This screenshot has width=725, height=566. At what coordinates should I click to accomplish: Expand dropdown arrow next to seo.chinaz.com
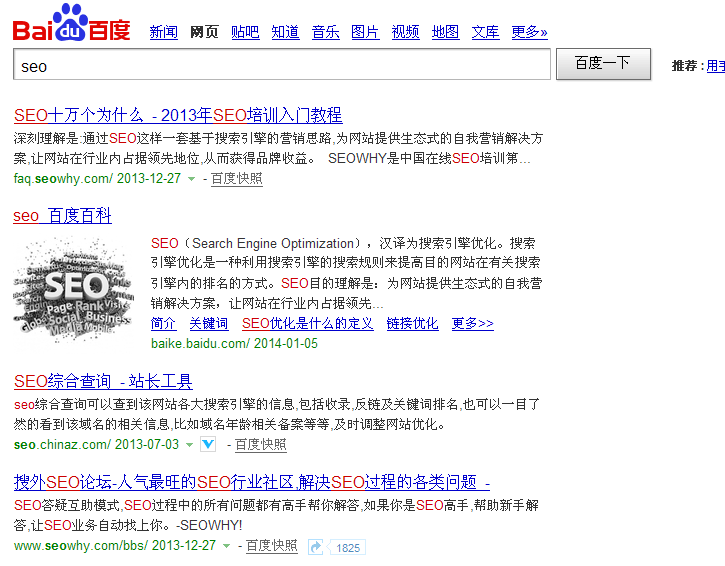pyautogui.click(x=189, y=445)
